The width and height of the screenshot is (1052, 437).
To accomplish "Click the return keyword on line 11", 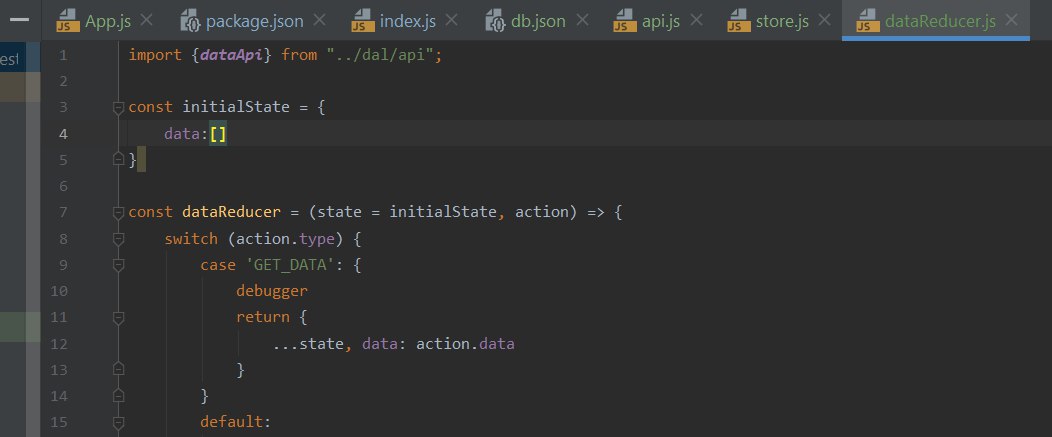I will 262,317.
